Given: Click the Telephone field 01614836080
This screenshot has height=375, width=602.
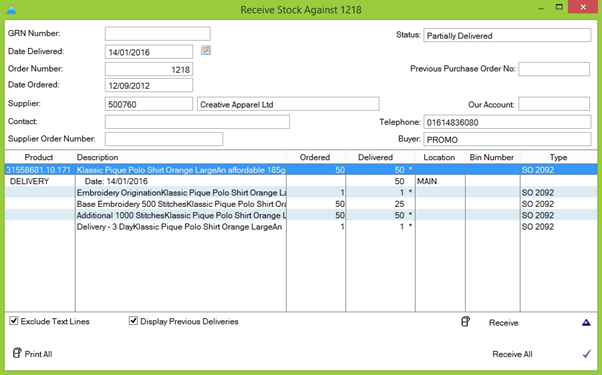Looking at the screenshot, I should [507, 122].
